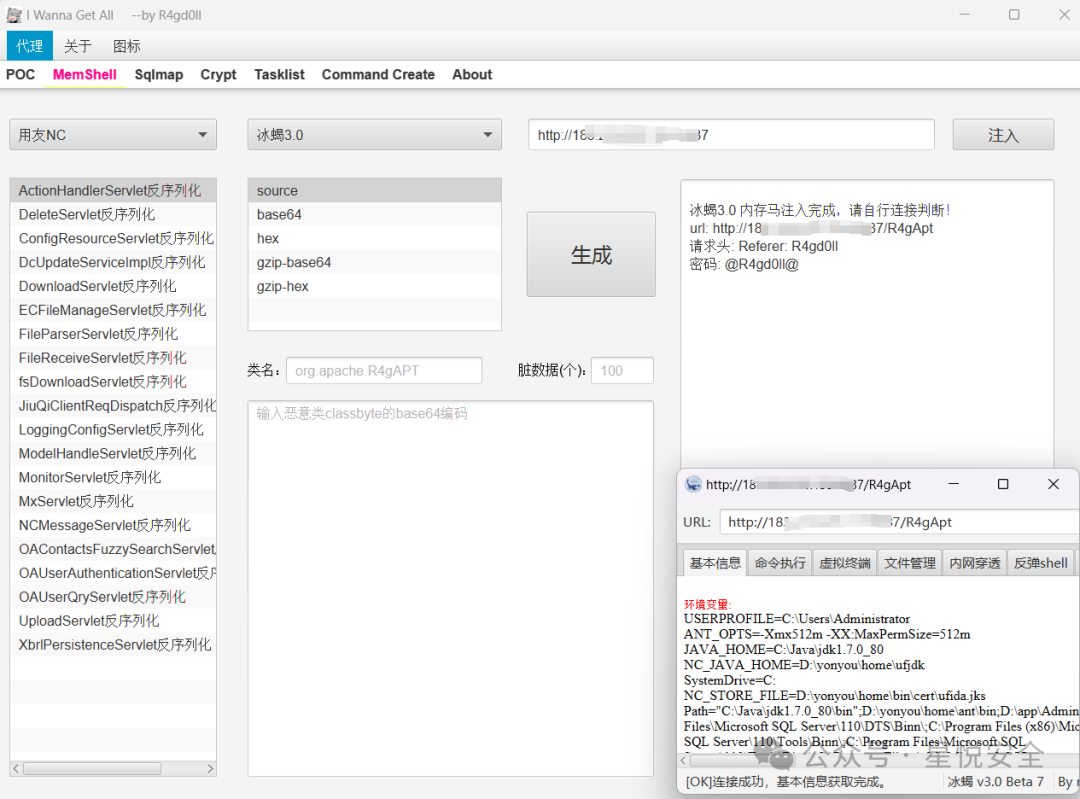The image size is (1080, 799).
Task: Select JiuQiClientReqDispatch反序列化 in the list
Action: point(113,406)
